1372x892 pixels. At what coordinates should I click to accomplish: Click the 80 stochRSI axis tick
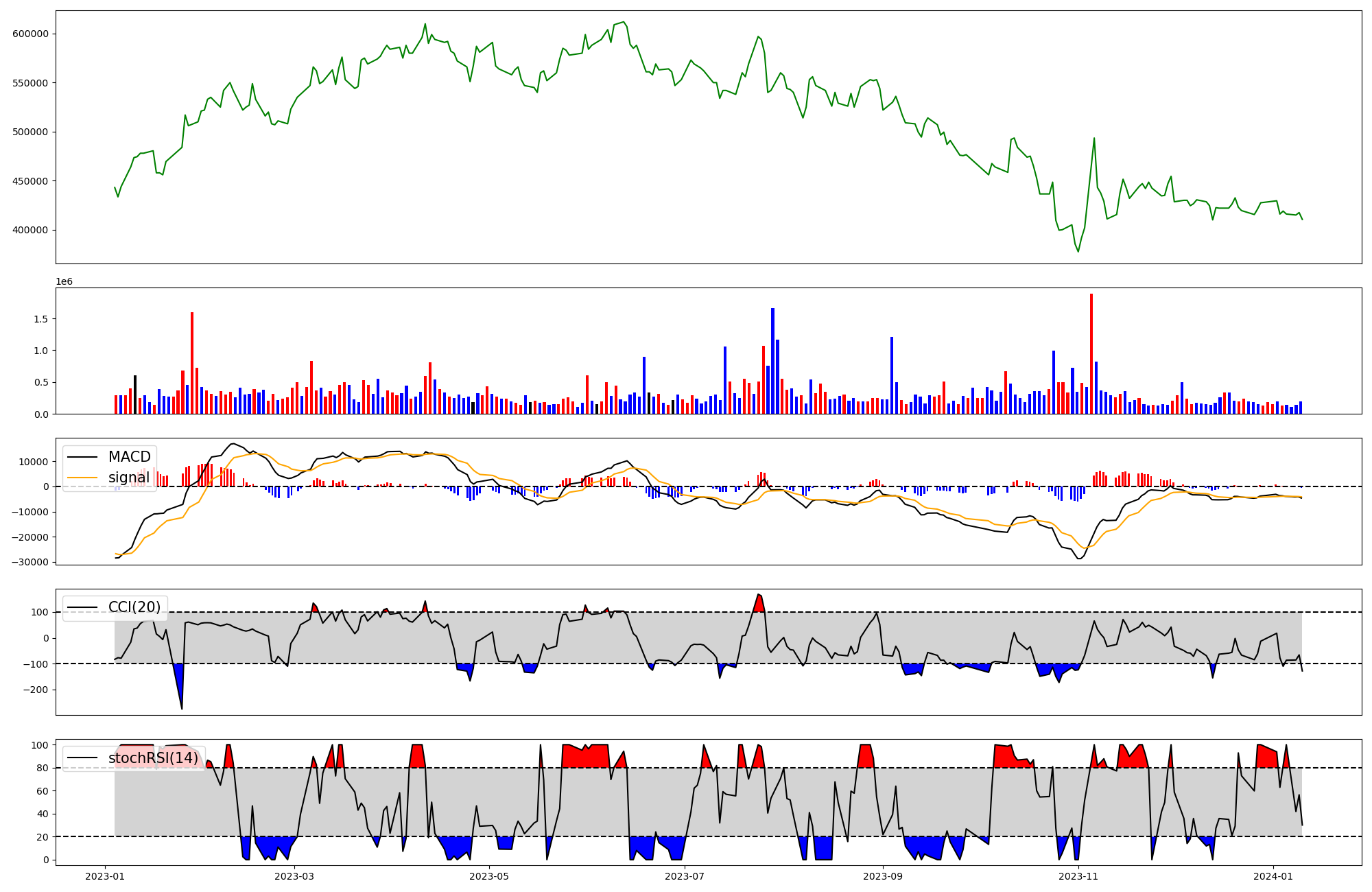pos(43,768)
